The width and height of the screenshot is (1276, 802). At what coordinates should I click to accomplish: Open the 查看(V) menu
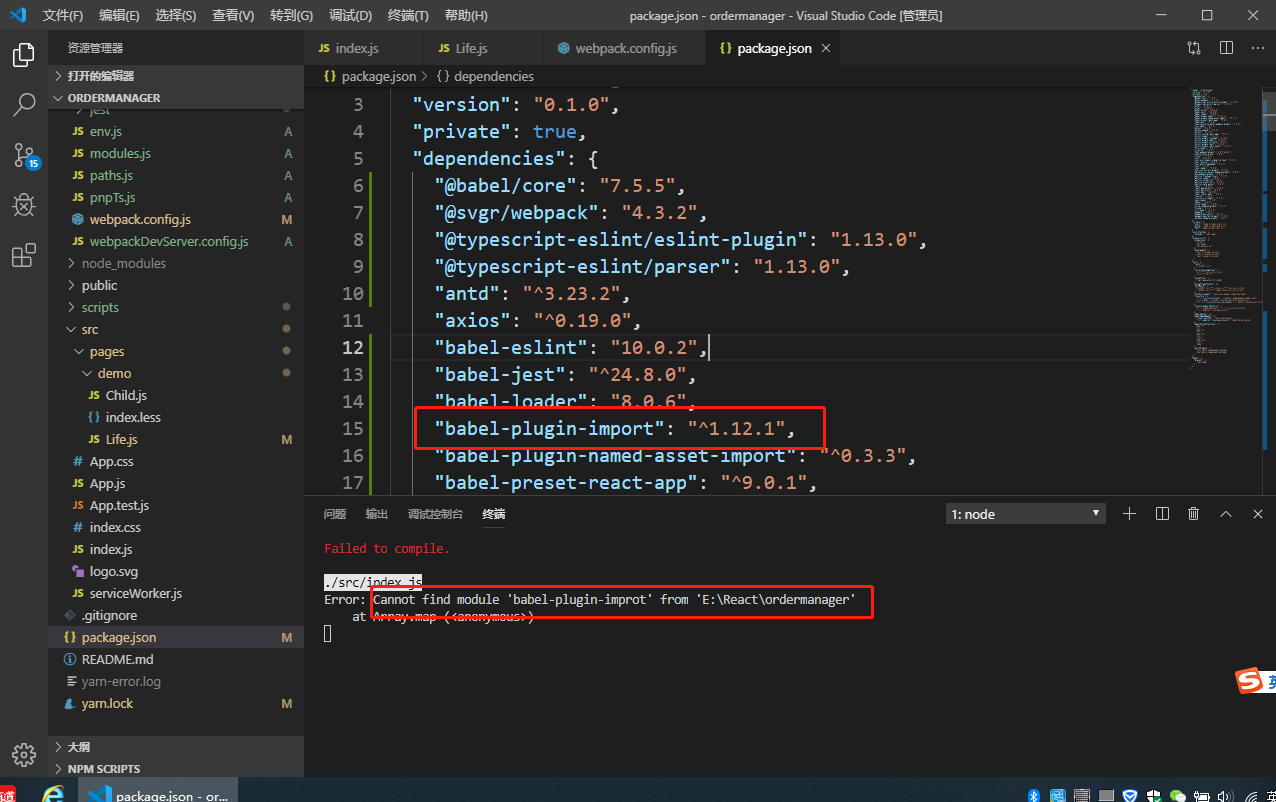pos(233,16)
